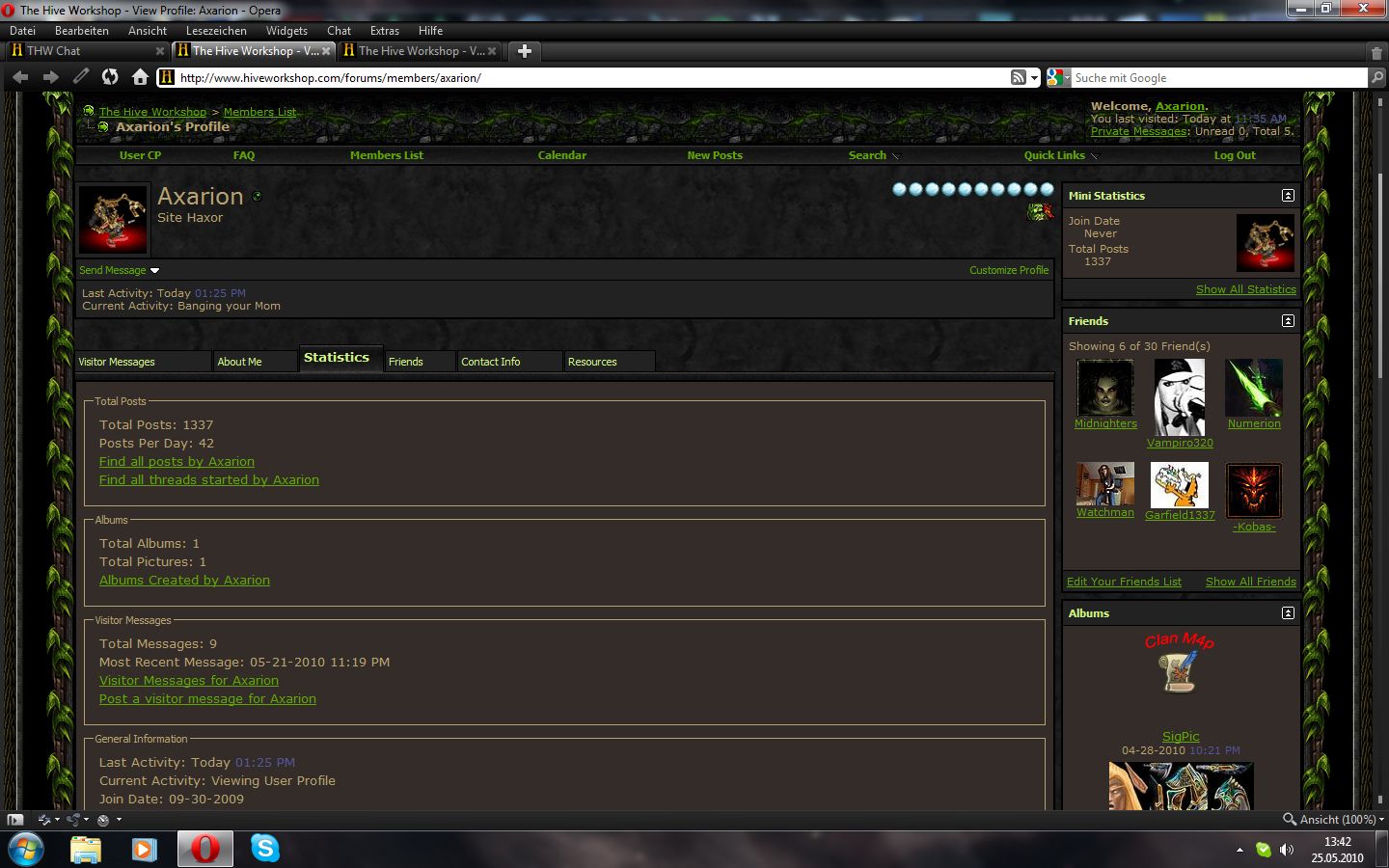Viewport: 1389px width, 868px height.
Task: Open the Opera Turbo dropdown arrow
Action: 118,820
